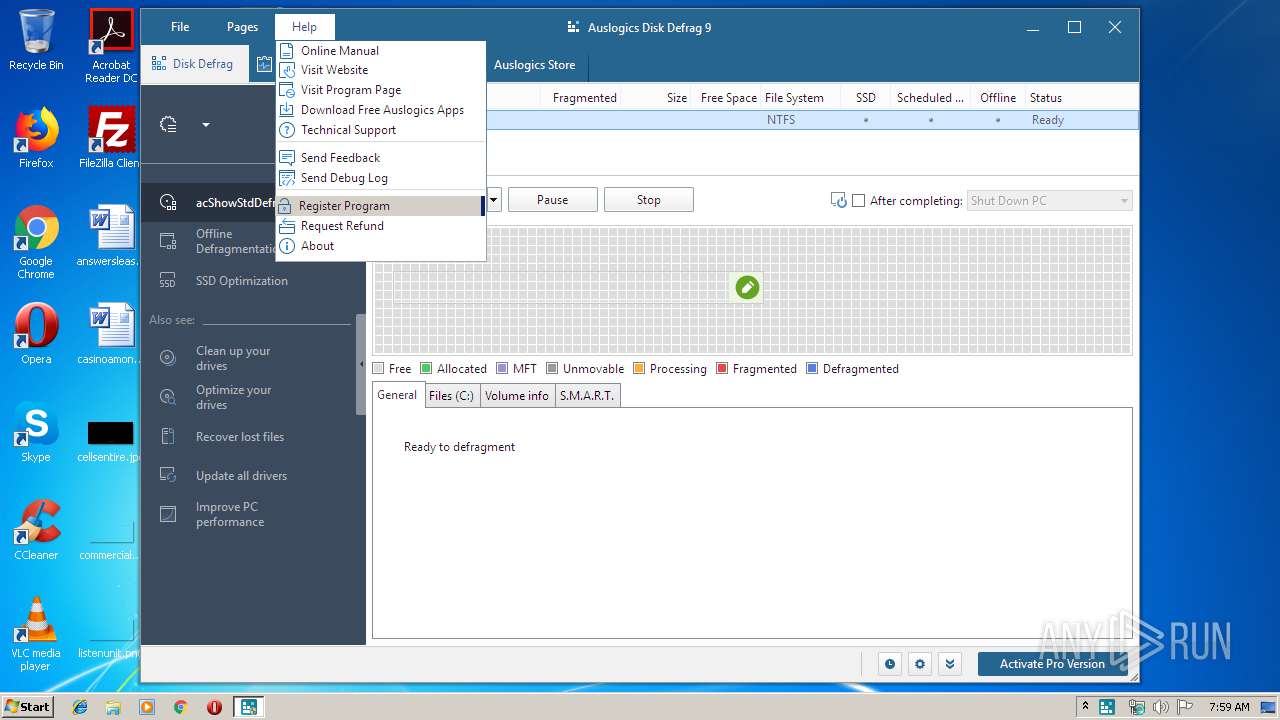Click the Offline Defragmentation icon
This screenshot has height=720, width=1280.
click(x=168, y=241)
